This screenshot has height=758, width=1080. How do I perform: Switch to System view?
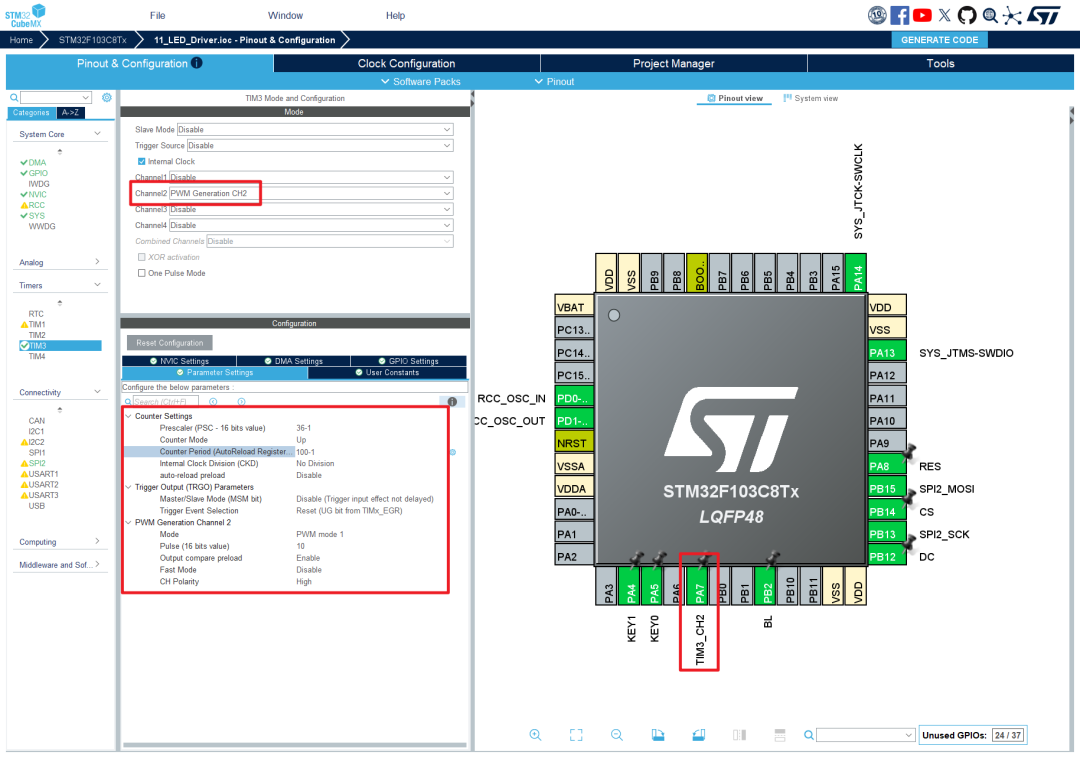pyautogui.click(x=811, y=98)
